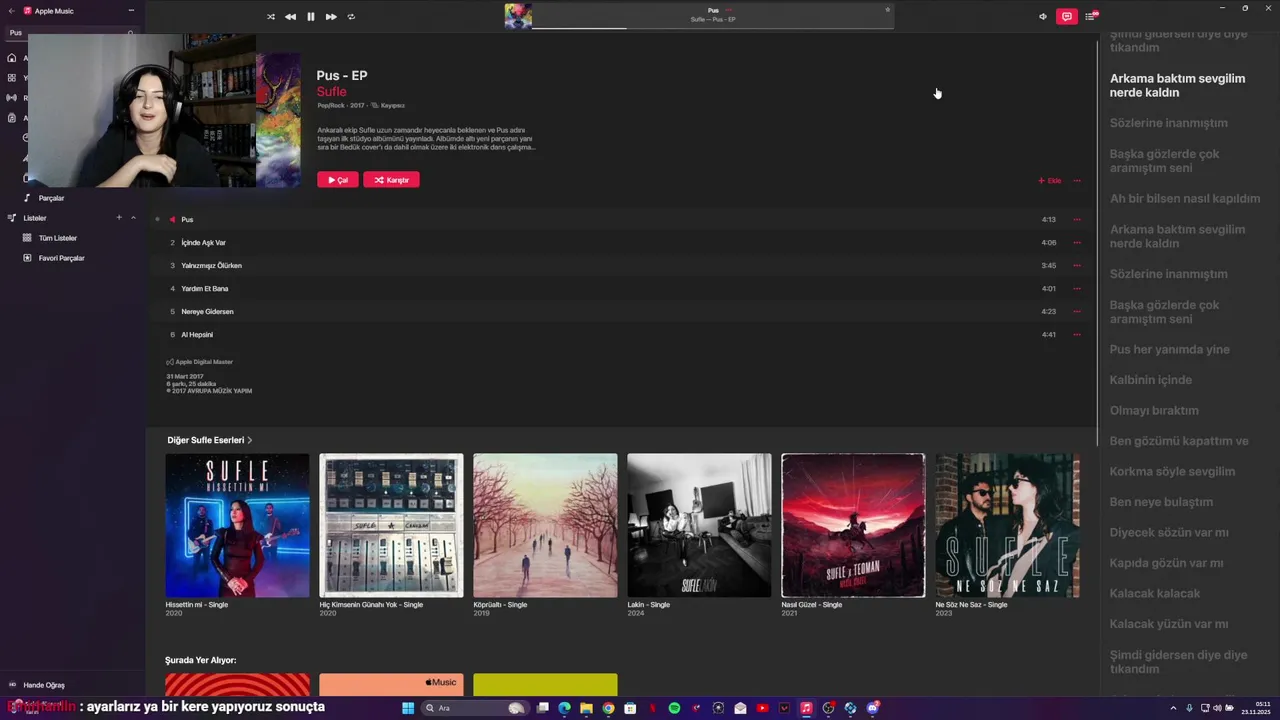Image resolution: width=1280 pixels, height=720 pixels.
Task: Open more options for Yalnızmışız Ölürken
Action: pyautogui.click(x=1077, y=266)
